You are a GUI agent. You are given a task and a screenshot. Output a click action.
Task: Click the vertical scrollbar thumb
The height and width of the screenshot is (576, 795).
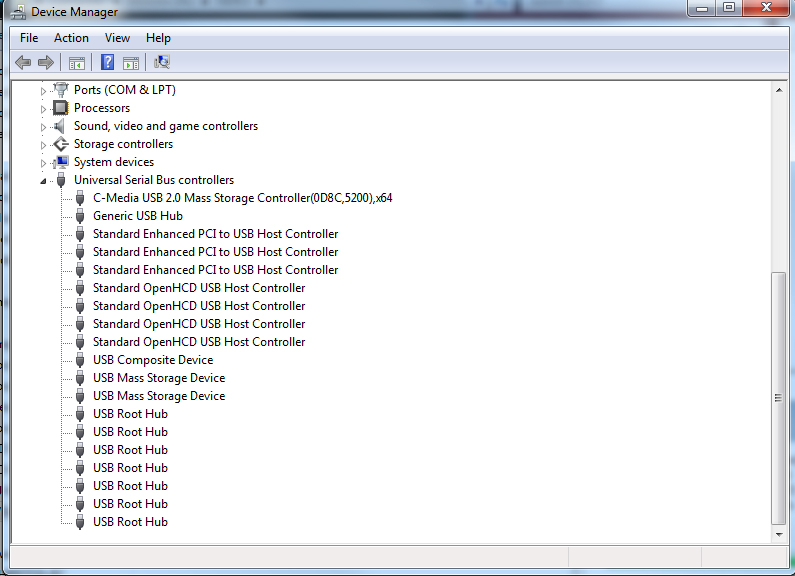pyautogui.click(x=778, y=399)
